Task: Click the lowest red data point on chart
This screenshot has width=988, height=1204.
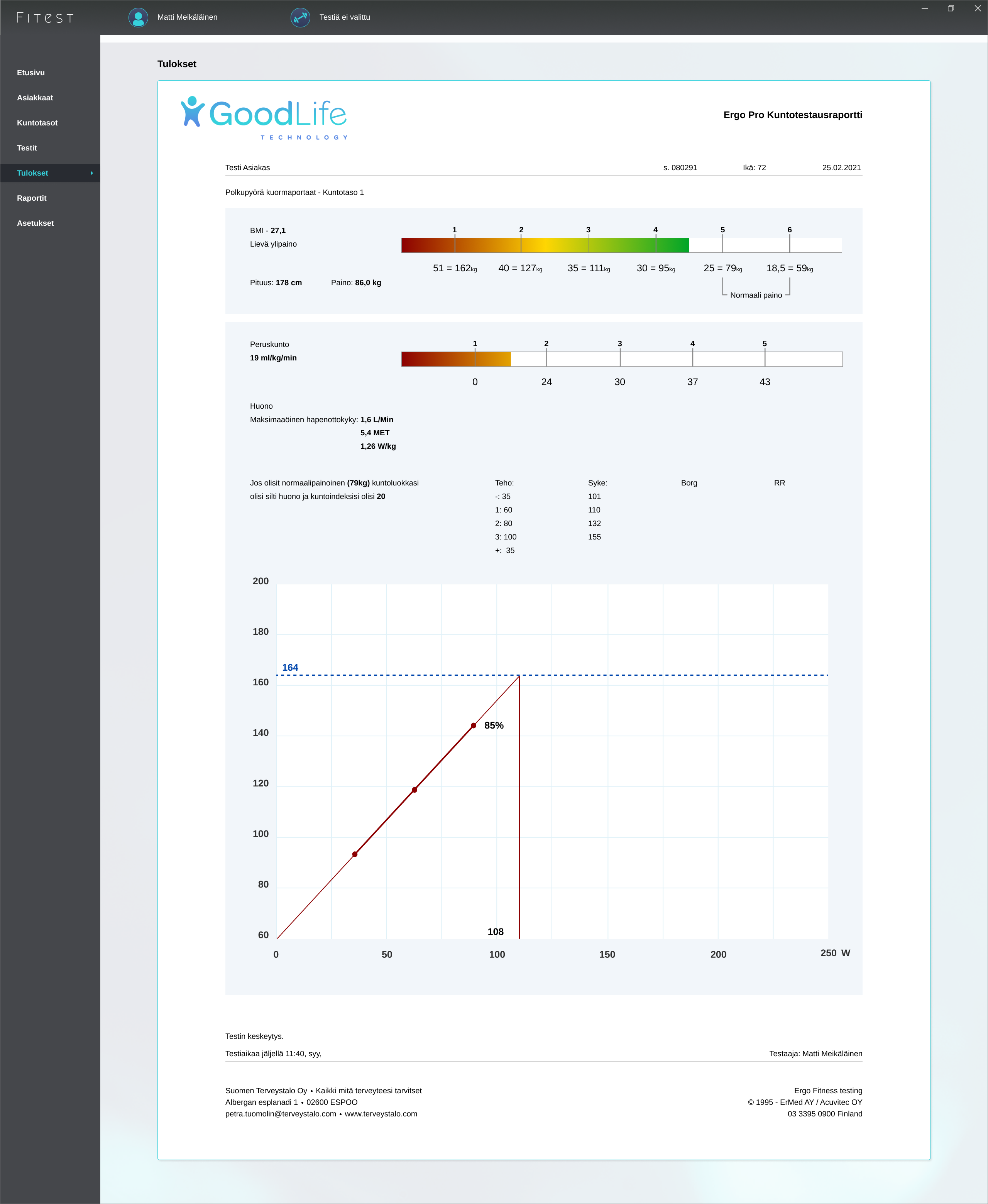Action: [x=355, y=854]
